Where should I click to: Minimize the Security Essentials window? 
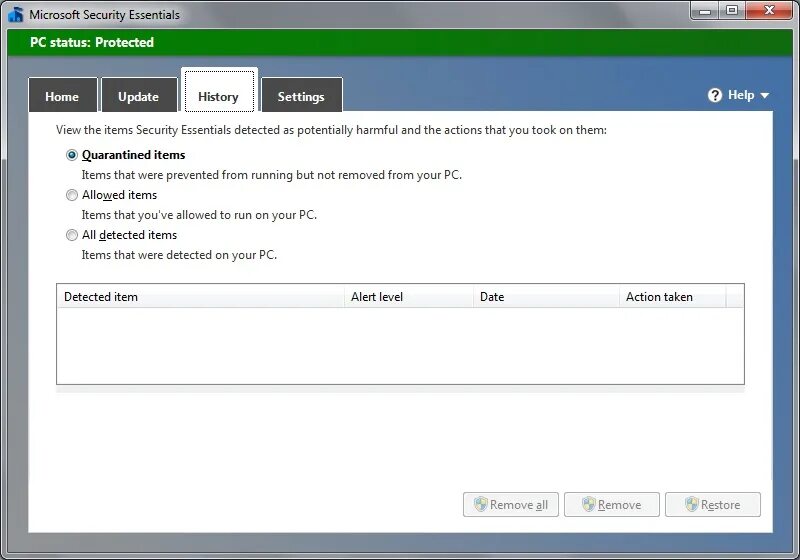(705, 11)
